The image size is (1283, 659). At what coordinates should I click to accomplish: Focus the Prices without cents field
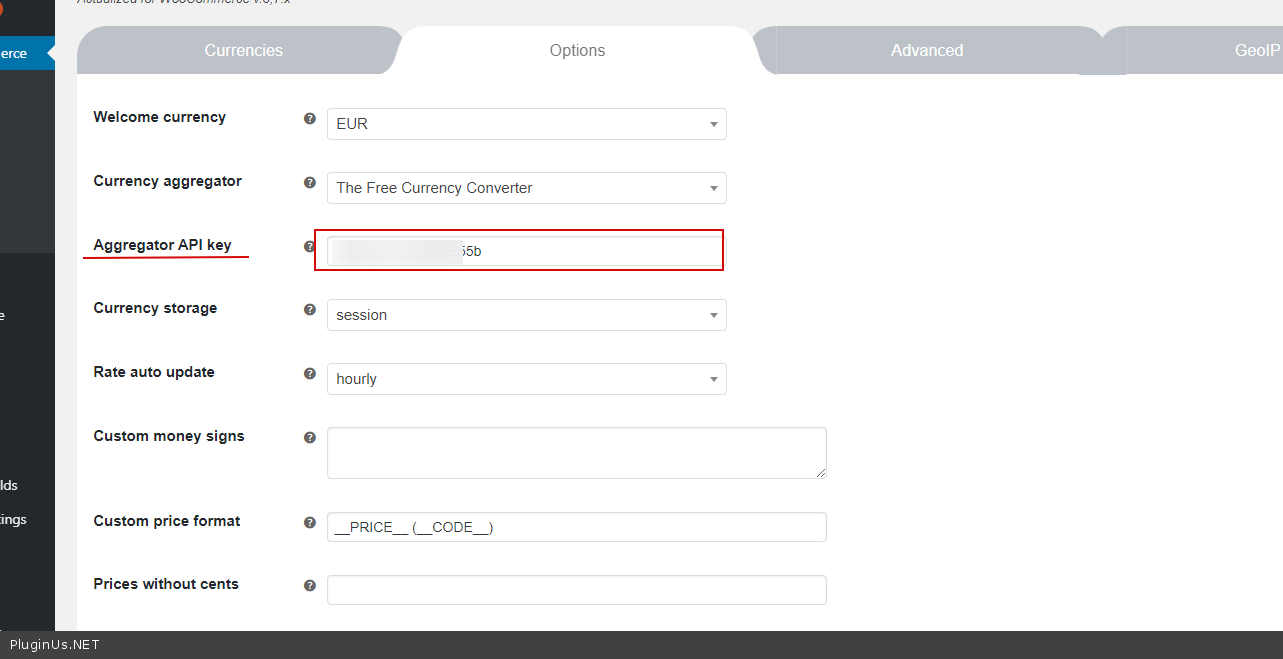pos(576,590)
